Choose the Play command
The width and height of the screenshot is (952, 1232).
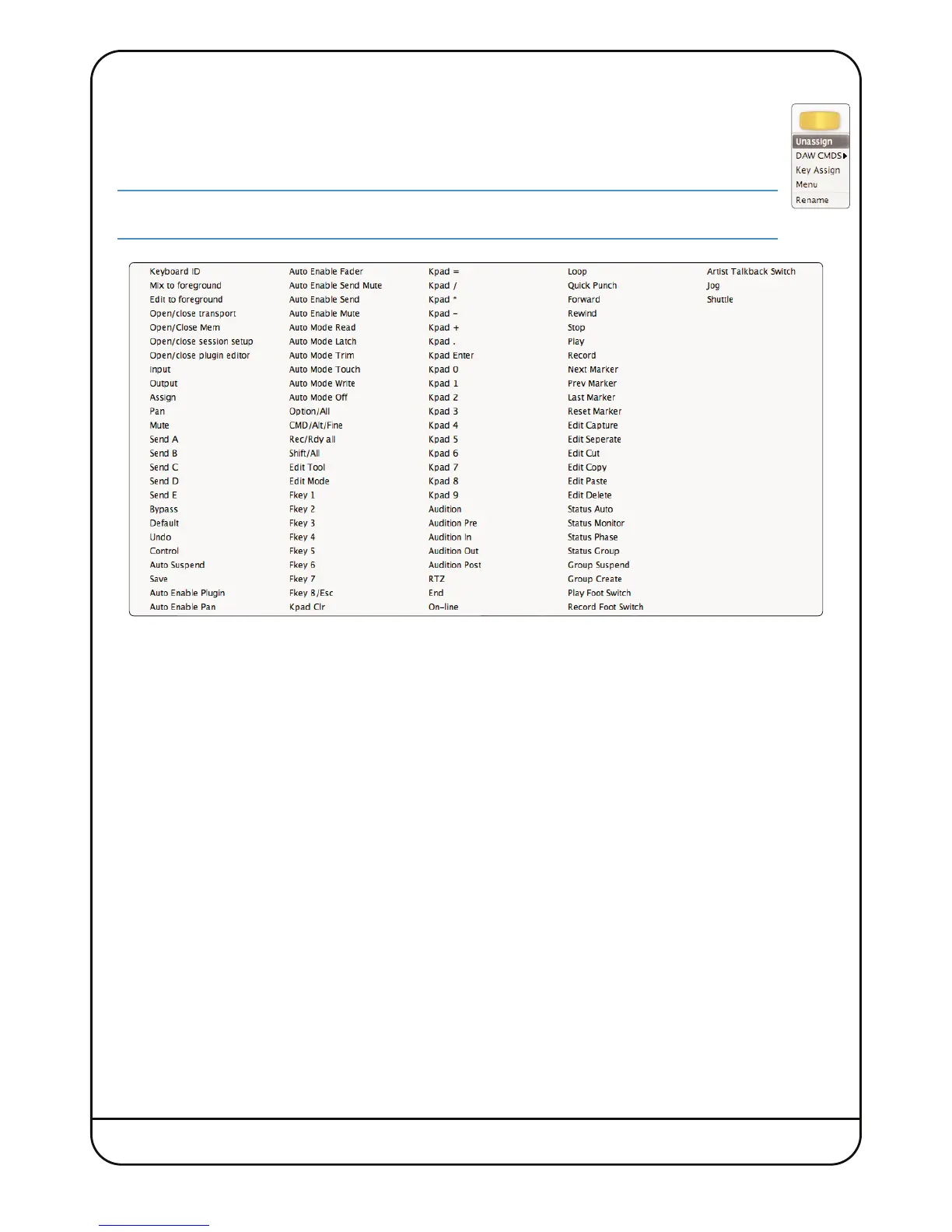point(576,341)
